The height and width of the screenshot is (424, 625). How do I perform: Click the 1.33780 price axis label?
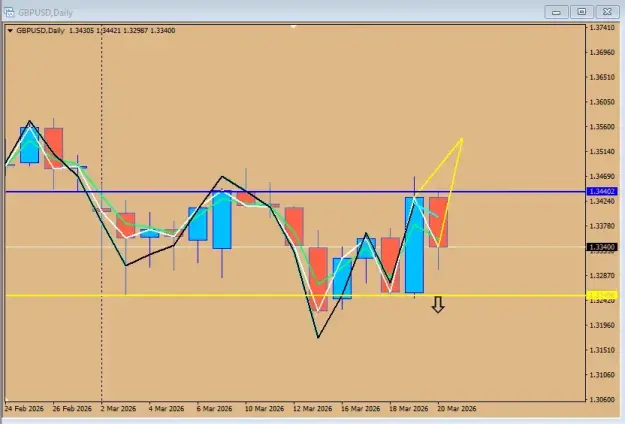coord(602,226)
